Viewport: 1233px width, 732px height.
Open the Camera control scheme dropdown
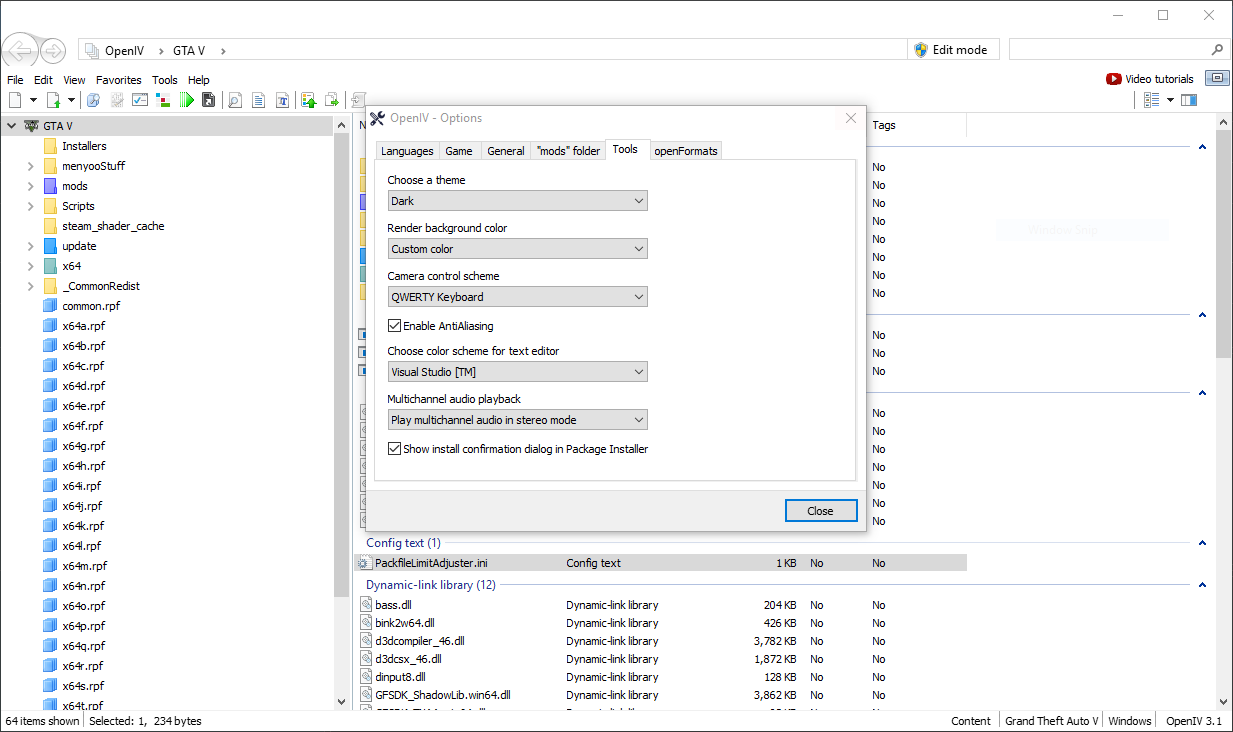(x=517, y=297)
